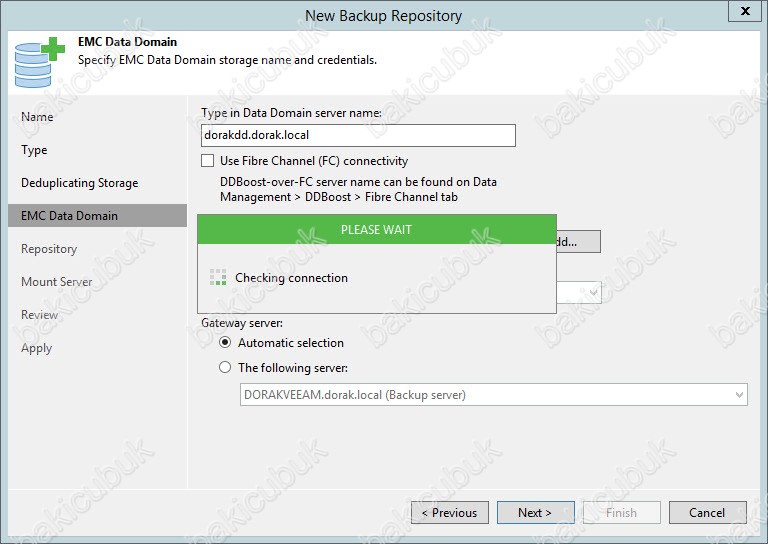The width and height of the screenshot is (768, 544).
Task: Click DDBoost-over-FC server name hint text
Action: (358, 189)
